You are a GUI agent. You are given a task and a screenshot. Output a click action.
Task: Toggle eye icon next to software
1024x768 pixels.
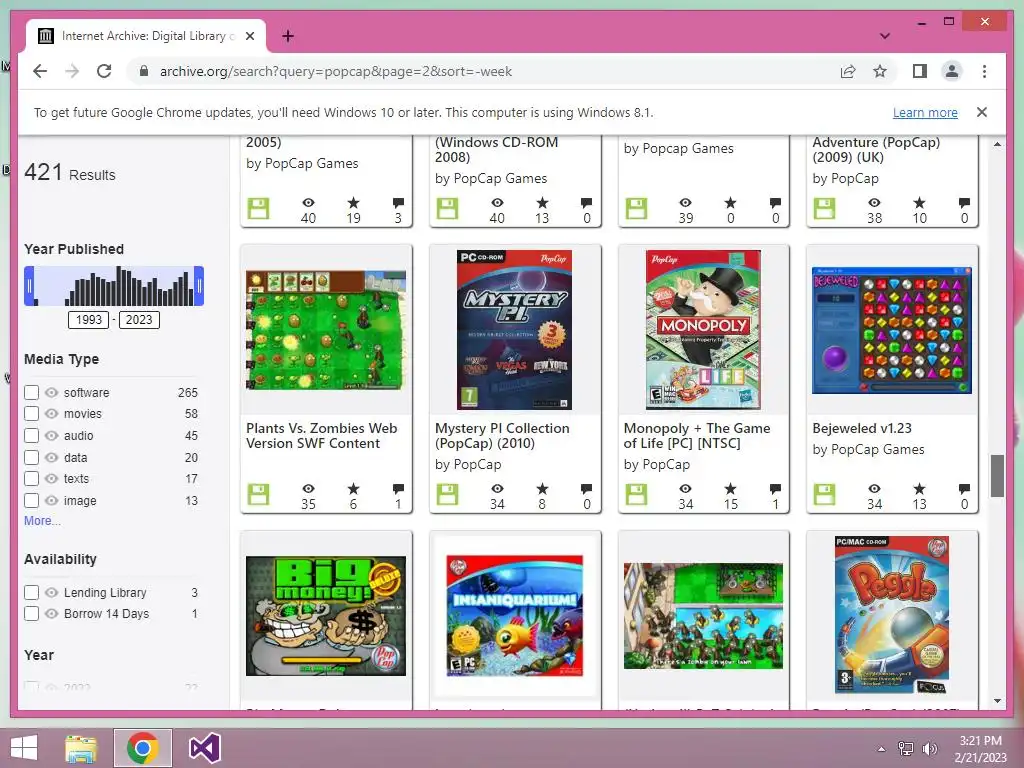pyautogui.click(x=52, y=392)
